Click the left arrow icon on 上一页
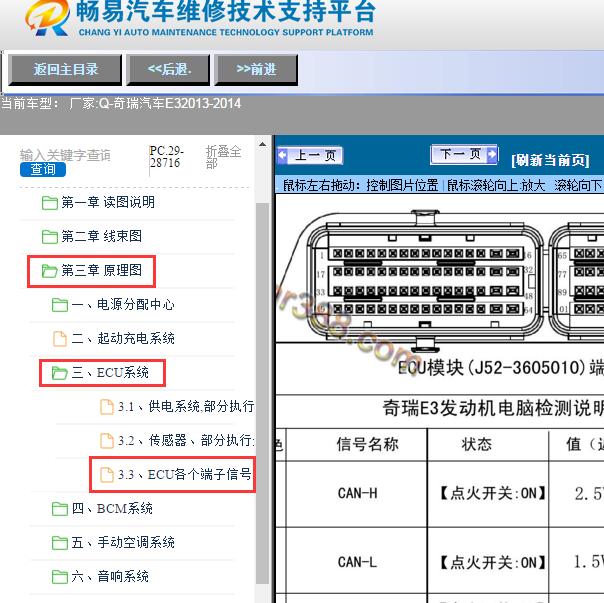 [x=282, y=155]
